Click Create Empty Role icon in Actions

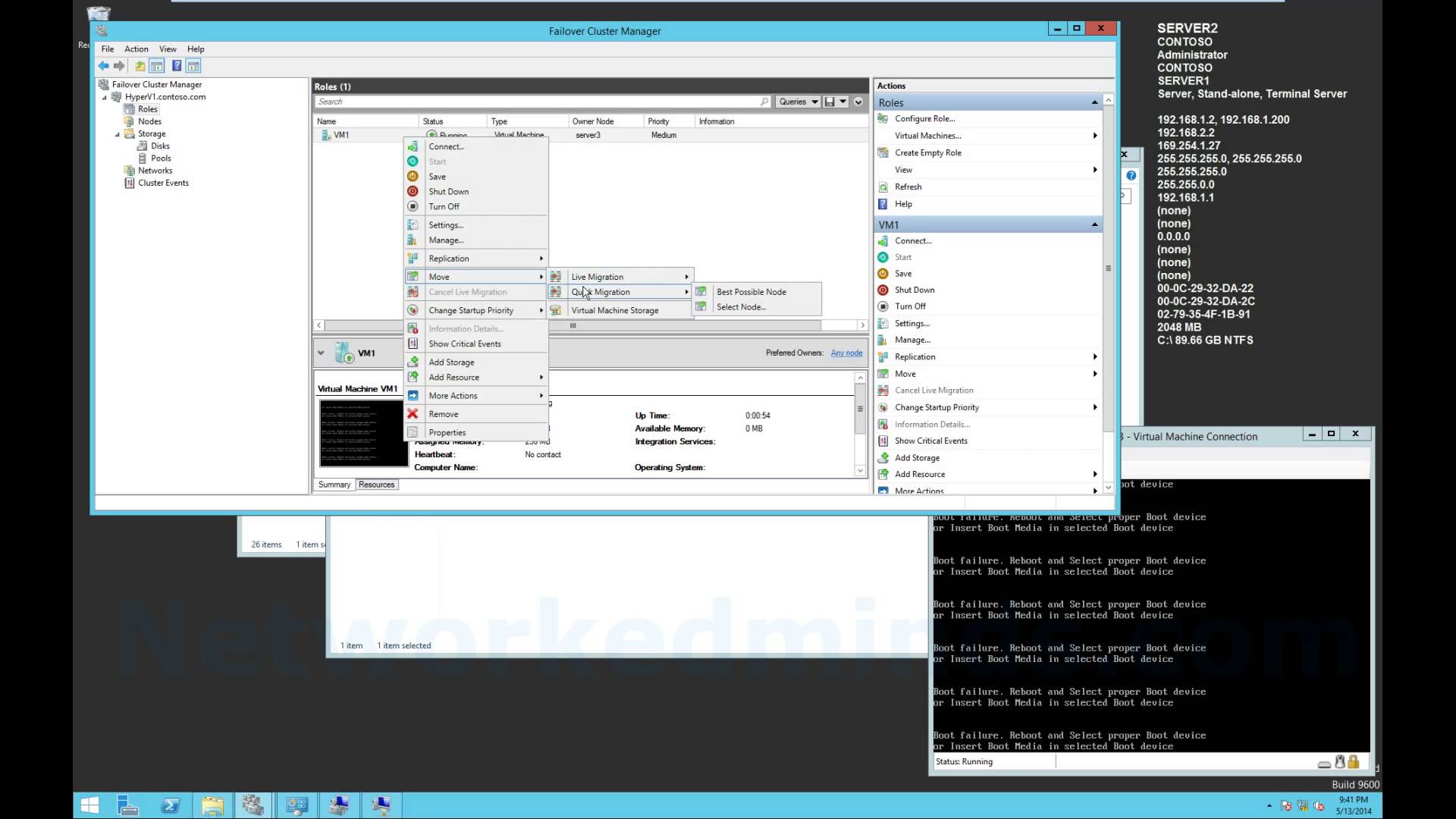click(x=883, y=152)
